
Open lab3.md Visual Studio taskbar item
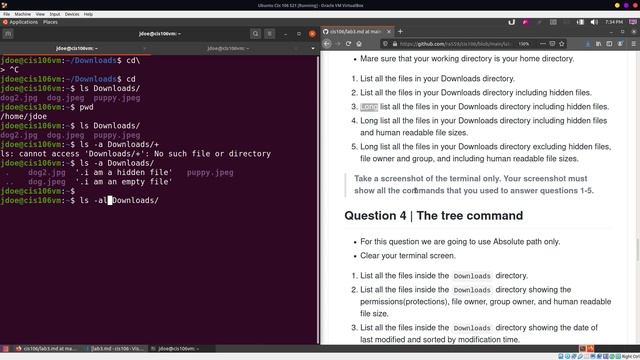tap(115, 349)
